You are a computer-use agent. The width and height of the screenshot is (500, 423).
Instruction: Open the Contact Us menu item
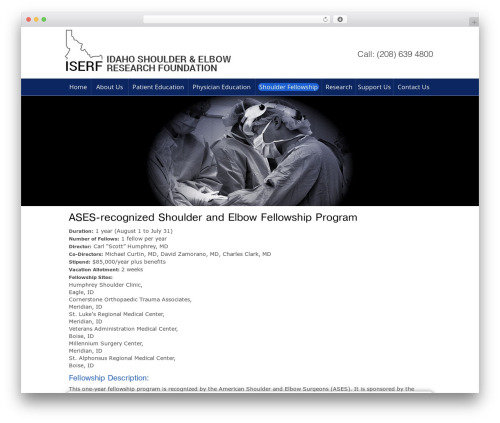(x=413, y=87)
